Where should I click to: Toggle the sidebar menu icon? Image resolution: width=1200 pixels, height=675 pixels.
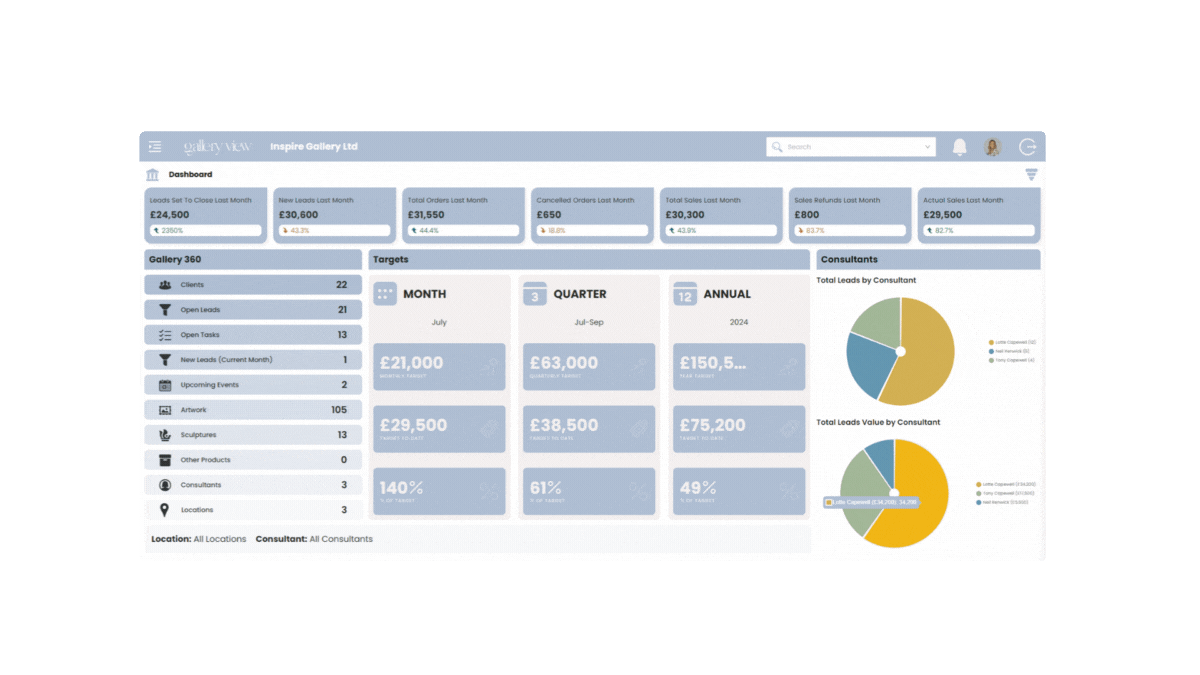[x=155, y=147]
